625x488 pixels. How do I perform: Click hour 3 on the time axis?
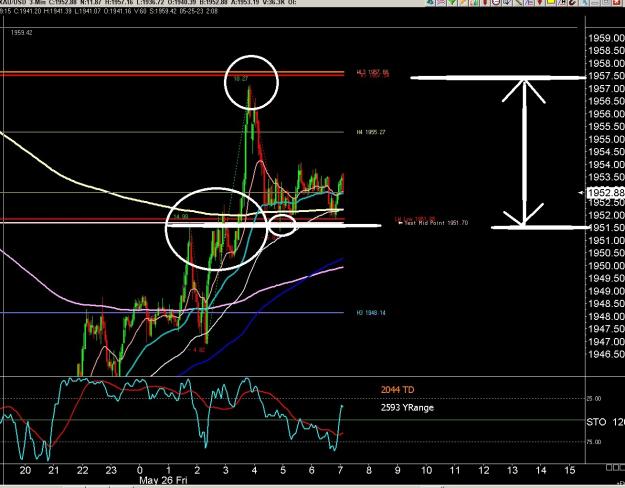click(226, 470)
